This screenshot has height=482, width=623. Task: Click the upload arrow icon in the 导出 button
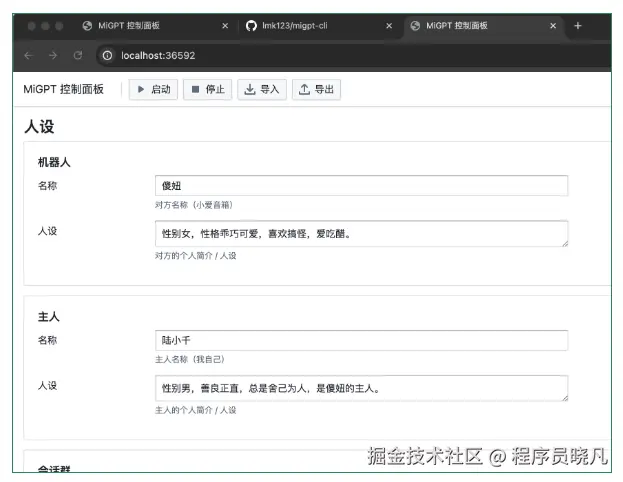pyautogui.click(x=304, y=89)
